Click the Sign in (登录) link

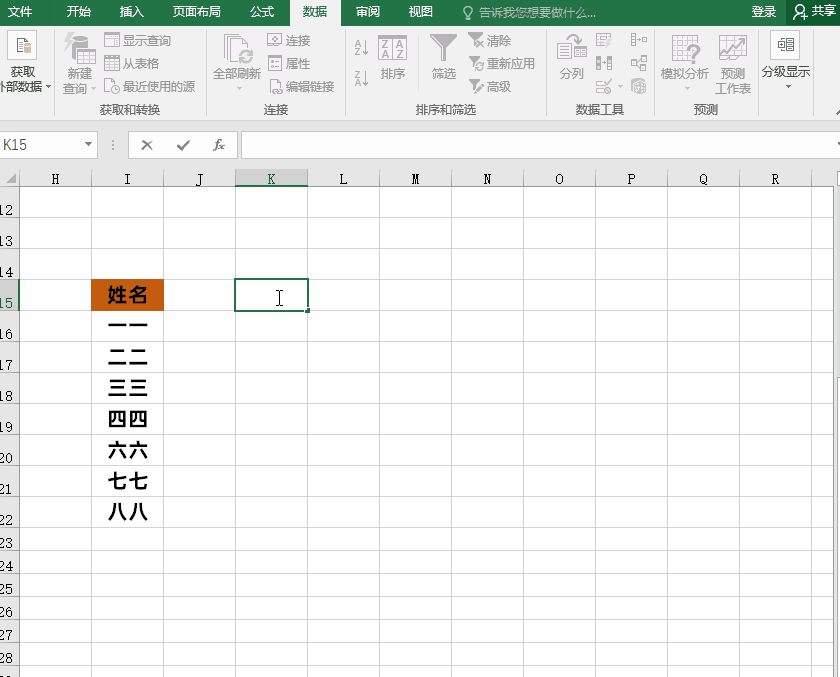[x=763, y=12]
